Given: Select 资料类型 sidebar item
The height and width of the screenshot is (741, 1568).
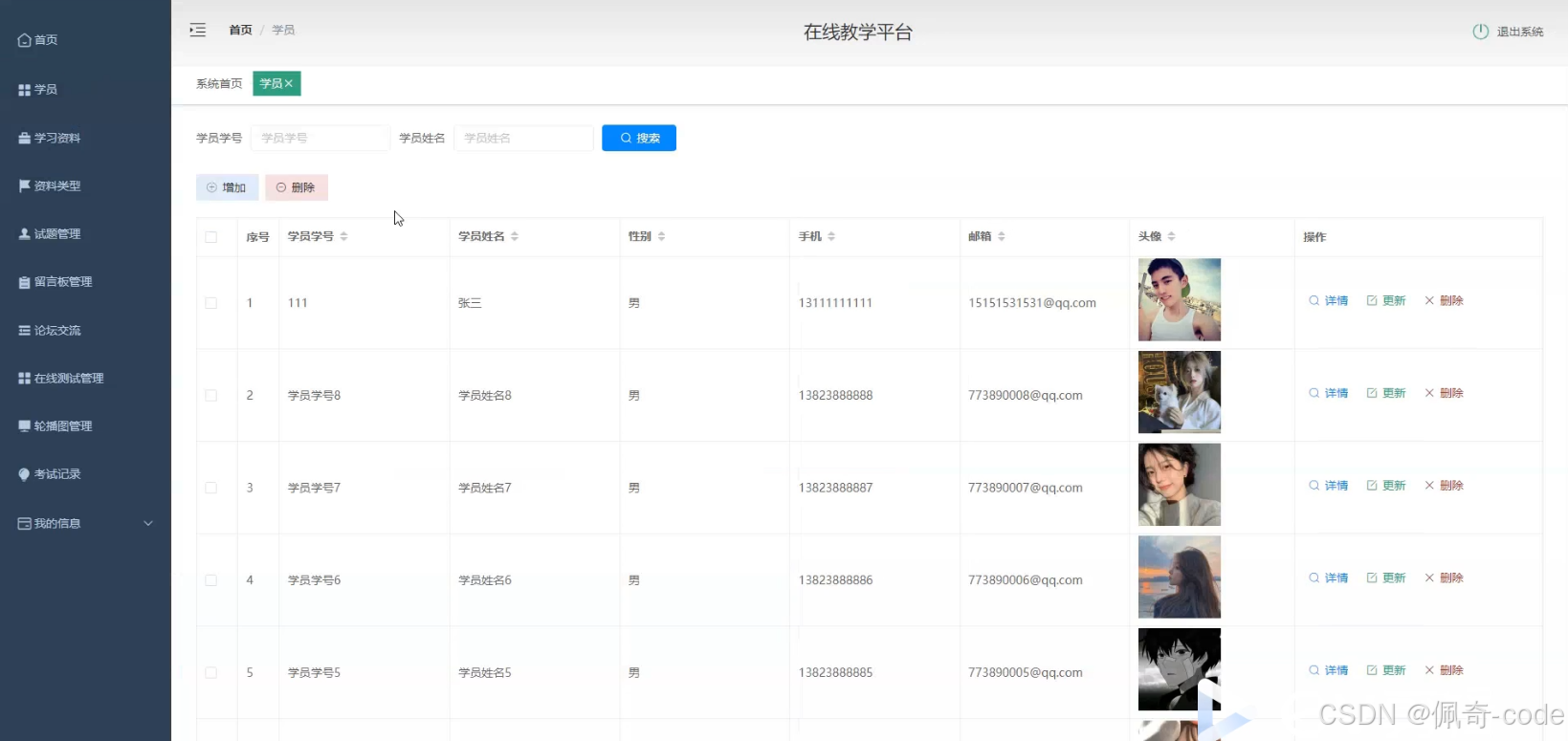Looking at the screenshot, I should click(x=50, y=185).
